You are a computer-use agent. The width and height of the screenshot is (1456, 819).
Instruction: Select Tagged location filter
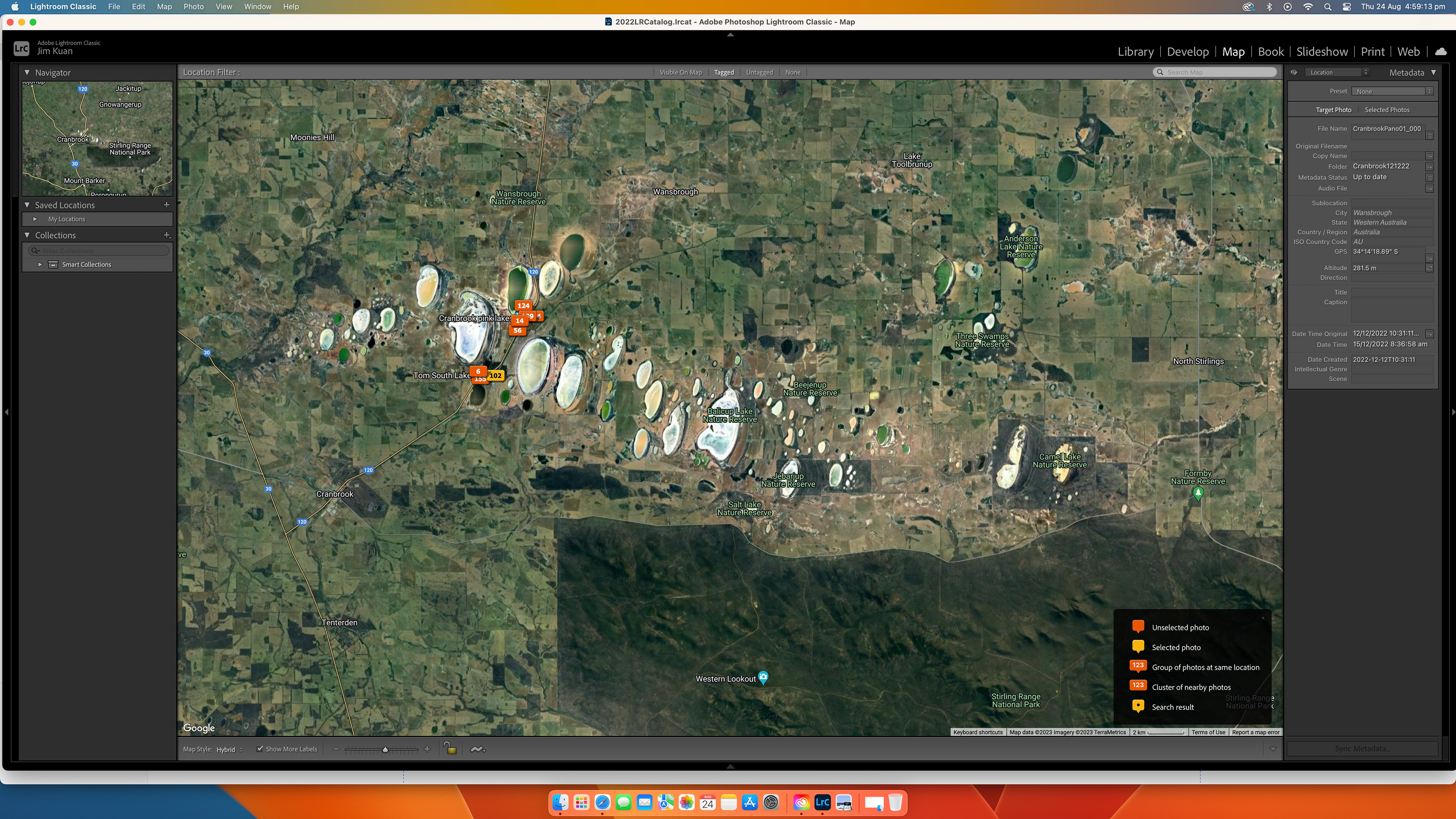tap(723, 72)
